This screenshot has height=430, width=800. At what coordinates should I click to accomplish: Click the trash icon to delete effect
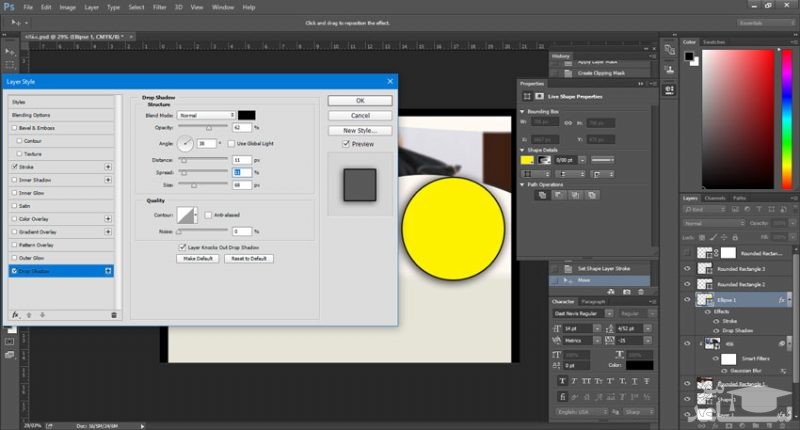113,314
